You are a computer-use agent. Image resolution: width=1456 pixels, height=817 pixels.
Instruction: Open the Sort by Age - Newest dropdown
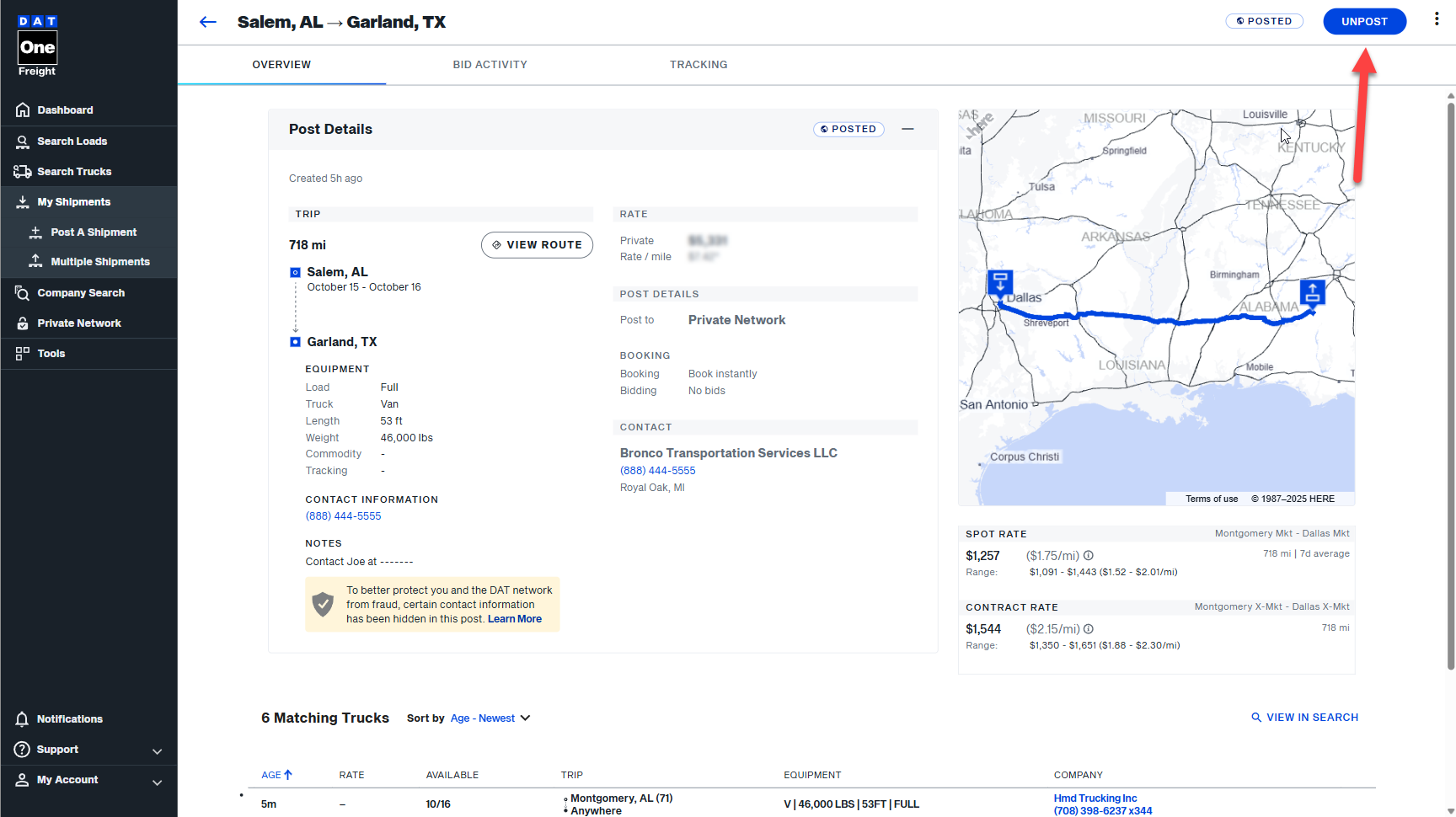tap(490, 718)
